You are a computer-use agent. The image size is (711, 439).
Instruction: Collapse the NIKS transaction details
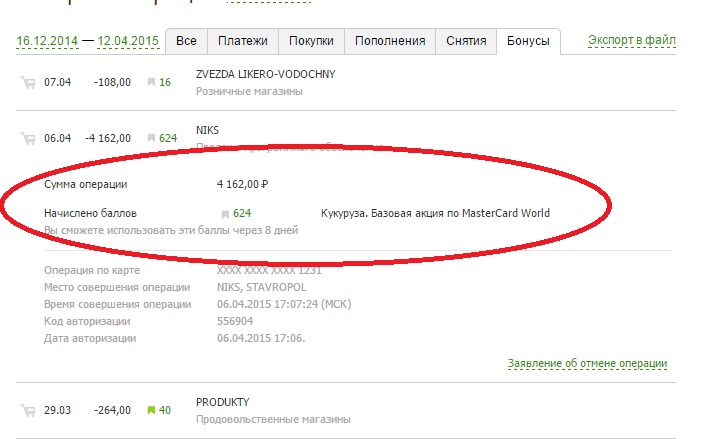coord(208,130)
